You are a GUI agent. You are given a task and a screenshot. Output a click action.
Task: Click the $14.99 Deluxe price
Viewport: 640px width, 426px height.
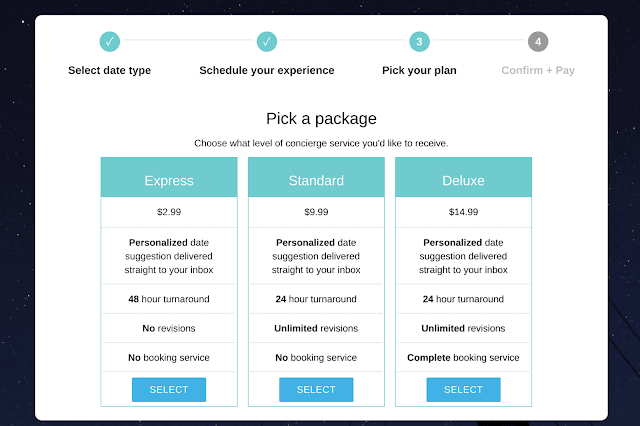tap(463, 212)
